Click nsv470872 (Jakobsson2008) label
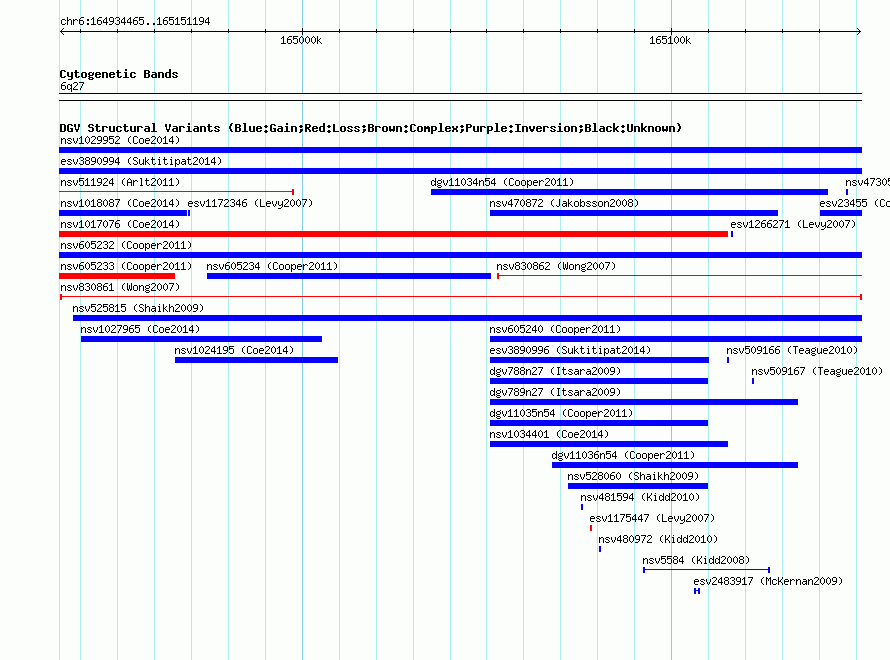 coord(564,203)
